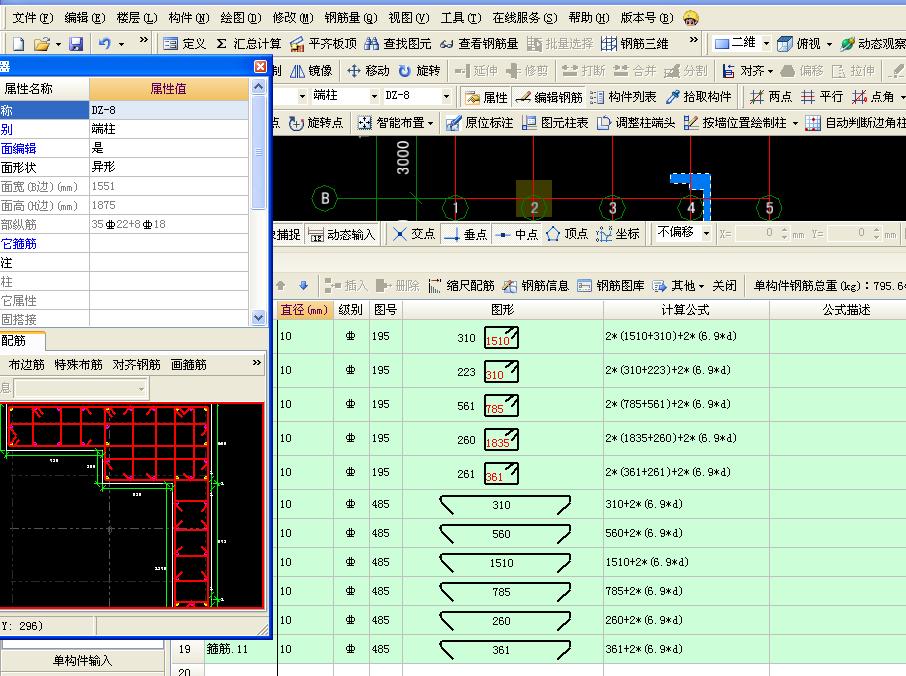Open 钢筋图库 library
This screenshot has width=906, height=676.
[611, 285]
